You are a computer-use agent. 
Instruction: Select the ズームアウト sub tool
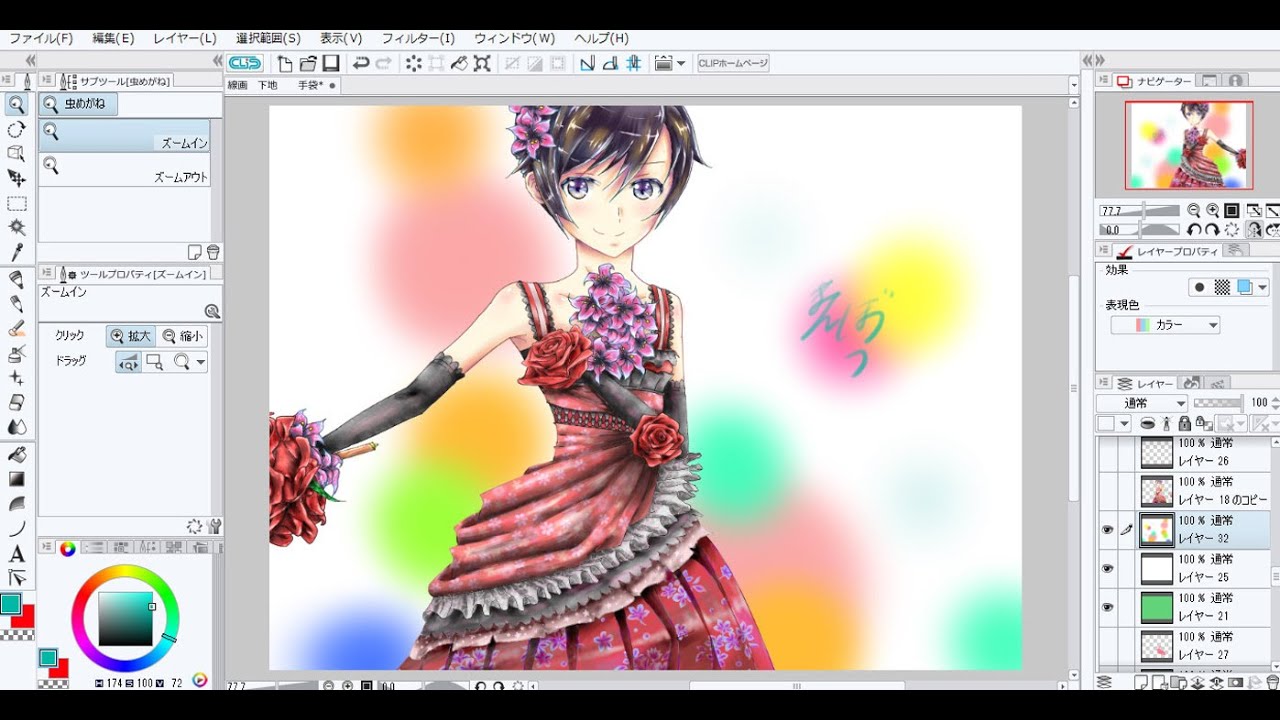click(125, 169)
